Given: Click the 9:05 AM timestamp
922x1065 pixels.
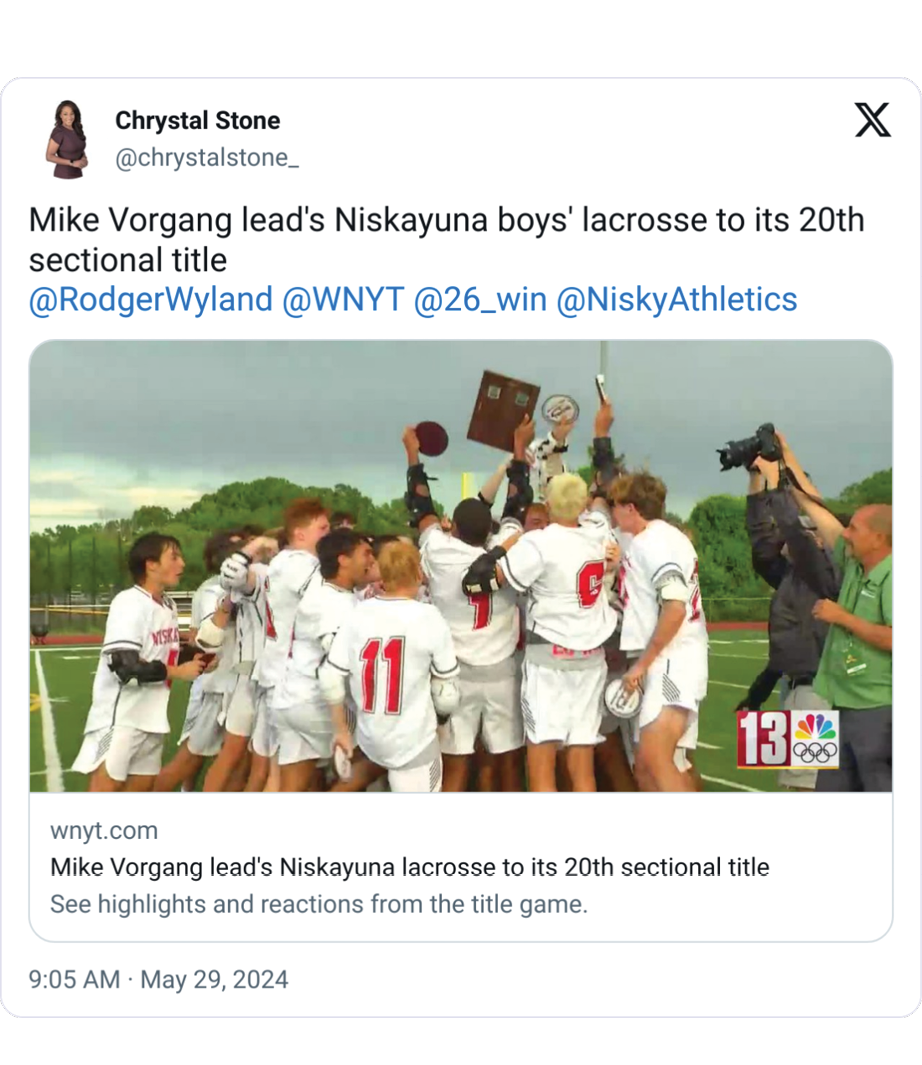Looking at the screenshot, I should 74,979.
